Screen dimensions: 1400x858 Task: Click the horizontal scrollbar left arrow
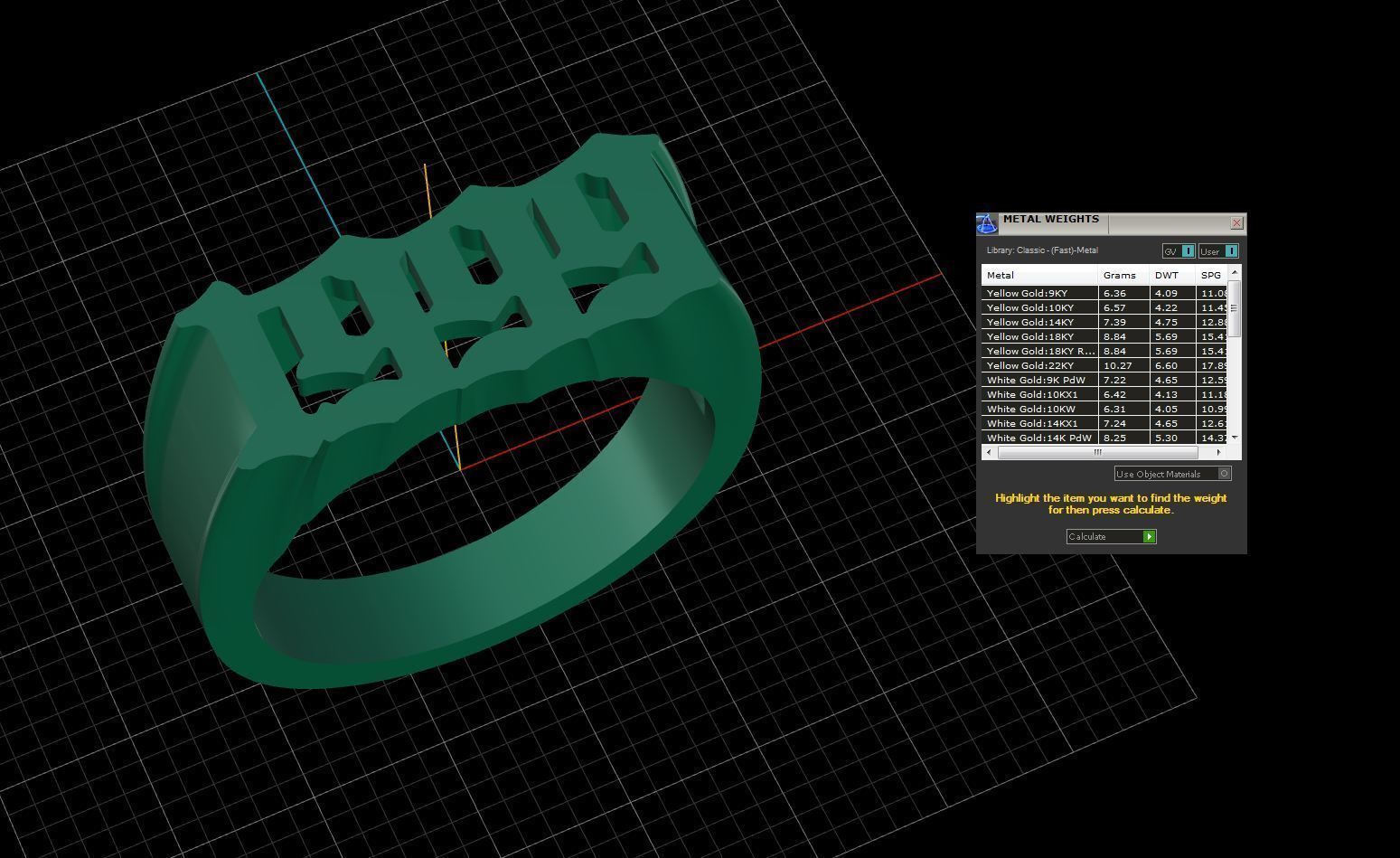989,452
